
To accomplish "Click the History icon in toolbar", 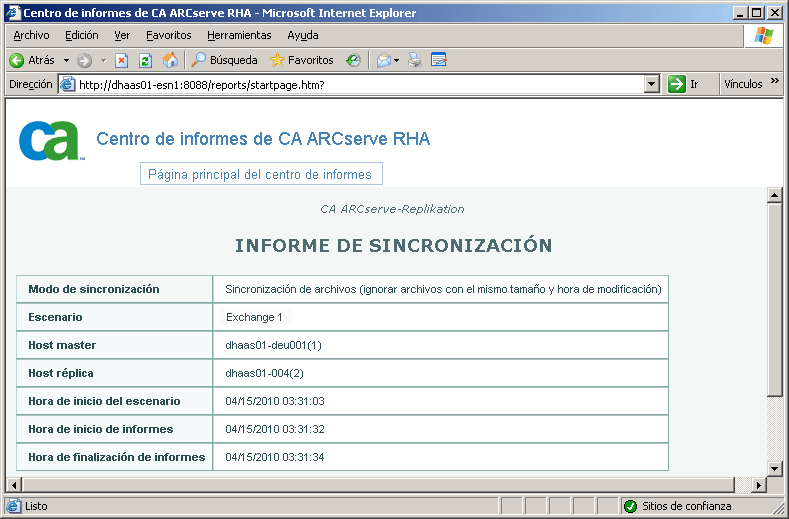I will [x=353, y=60].
